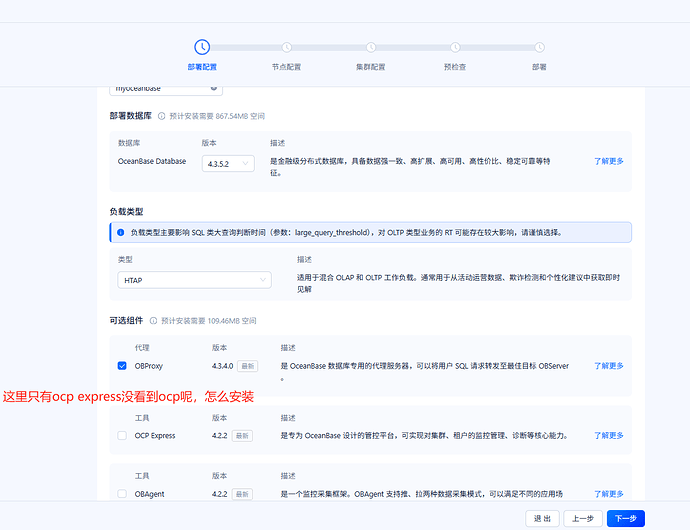The image size is (690, 530).
Task: Click the 负载类型 section heading
Action: click(x=126, y=212)
